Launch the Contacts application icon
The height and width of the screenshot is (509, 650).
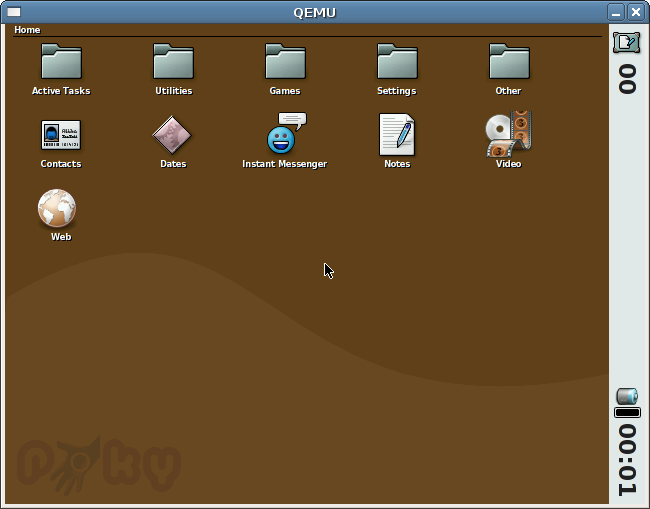point(61,135)
